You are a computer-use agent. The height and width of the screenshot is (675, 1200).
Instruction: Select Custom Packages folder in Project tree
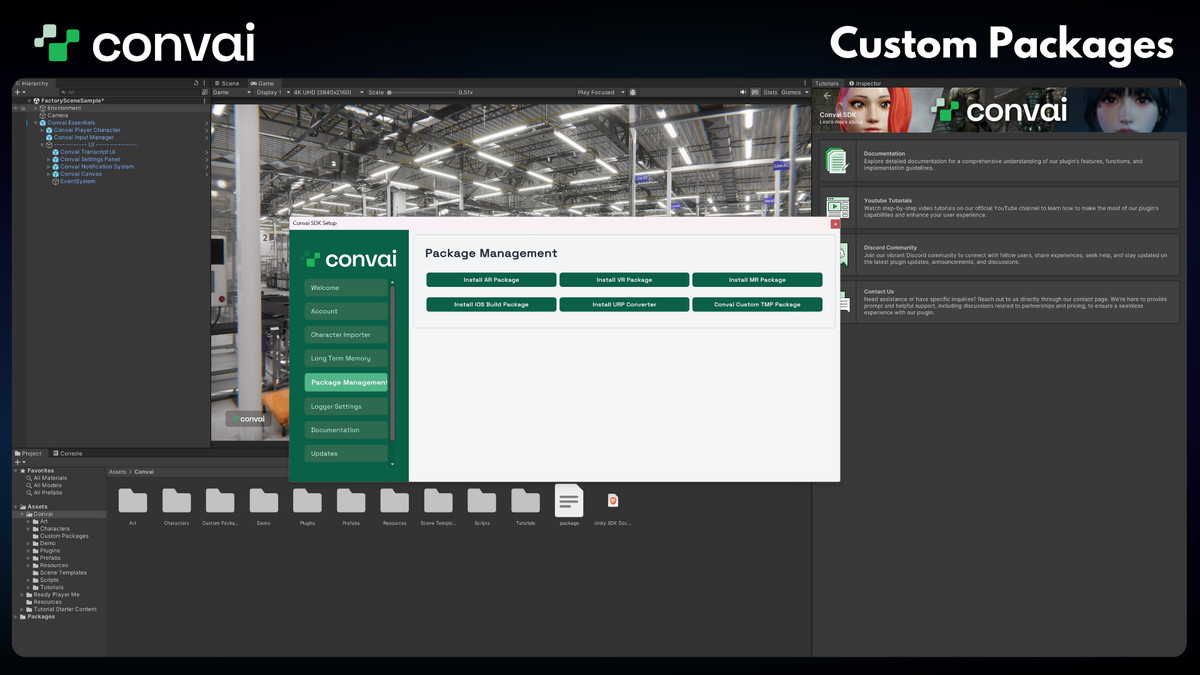pyautogui.click(x=64, y=536)
